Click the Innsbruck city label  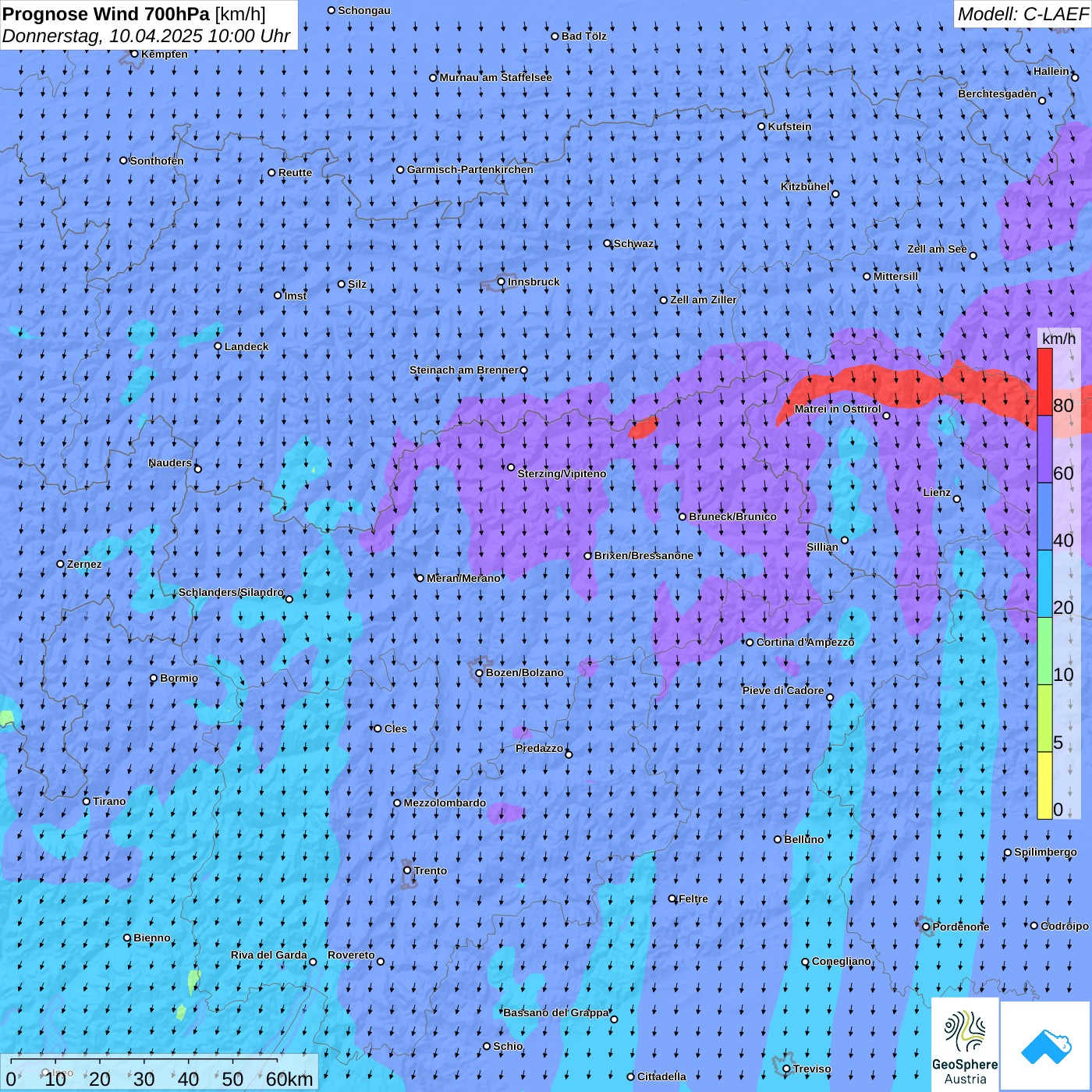tap(534, 282)
